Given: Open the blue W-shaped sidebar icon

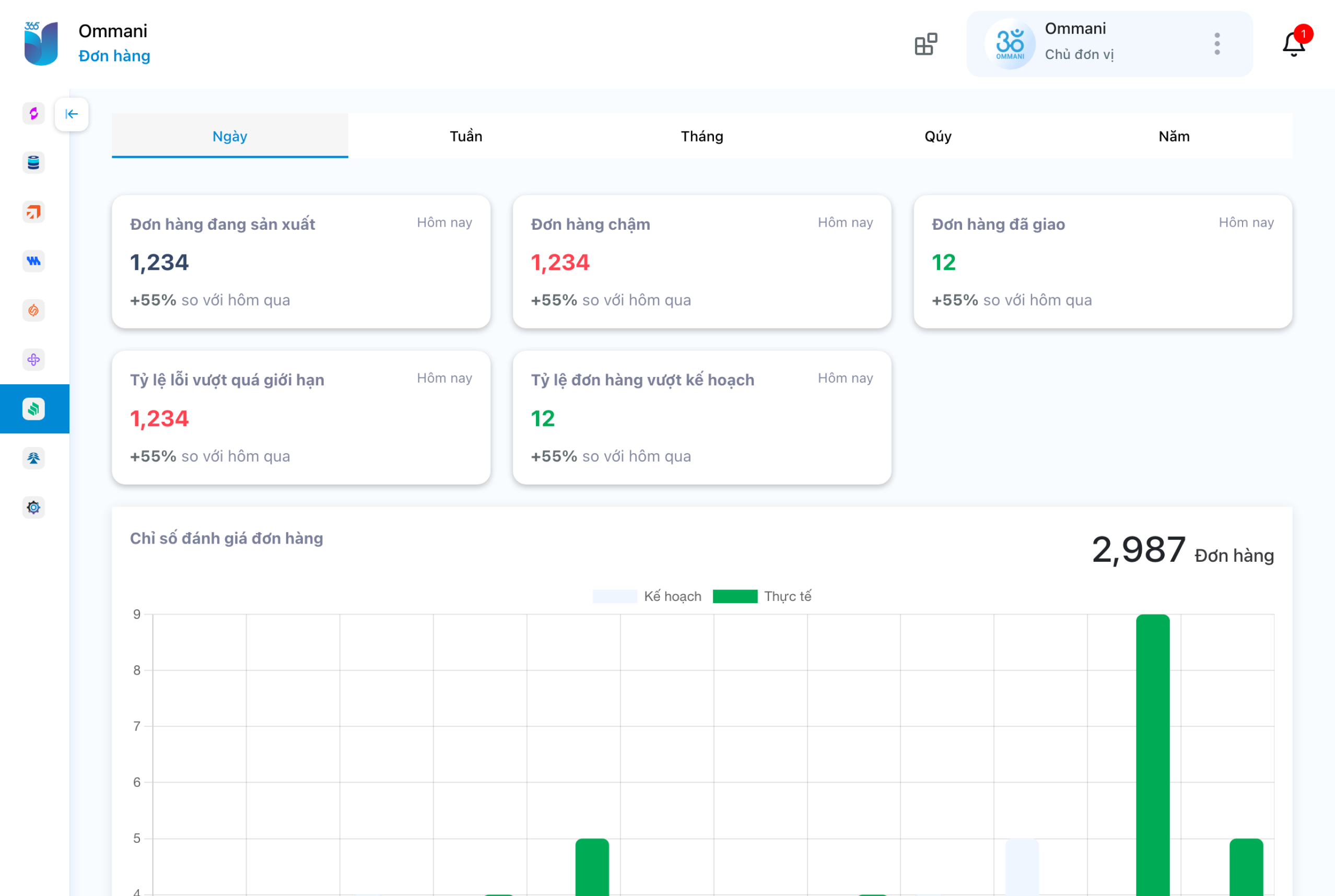Looking at the screenshot, I should tap(34, 261).
